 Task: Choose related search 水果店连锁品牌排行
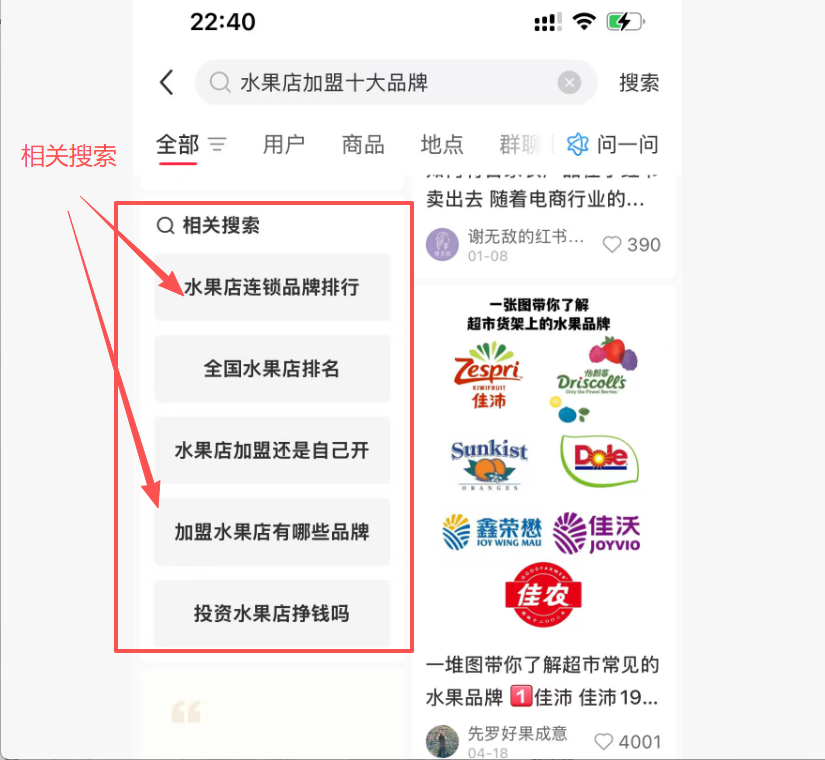coord(272,287)
